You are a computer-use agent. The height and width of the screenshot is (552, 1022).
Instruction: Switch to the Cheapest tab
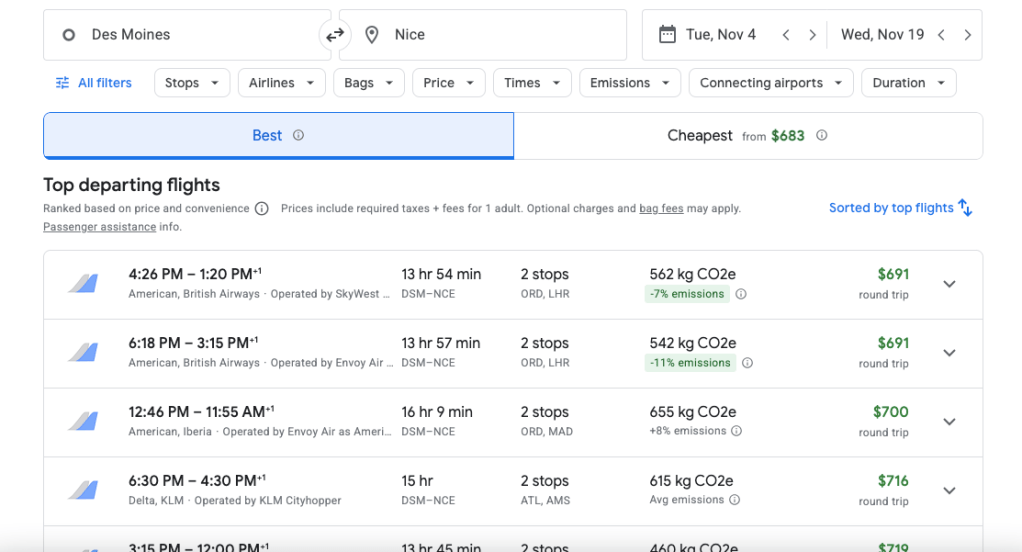(747, 135)
